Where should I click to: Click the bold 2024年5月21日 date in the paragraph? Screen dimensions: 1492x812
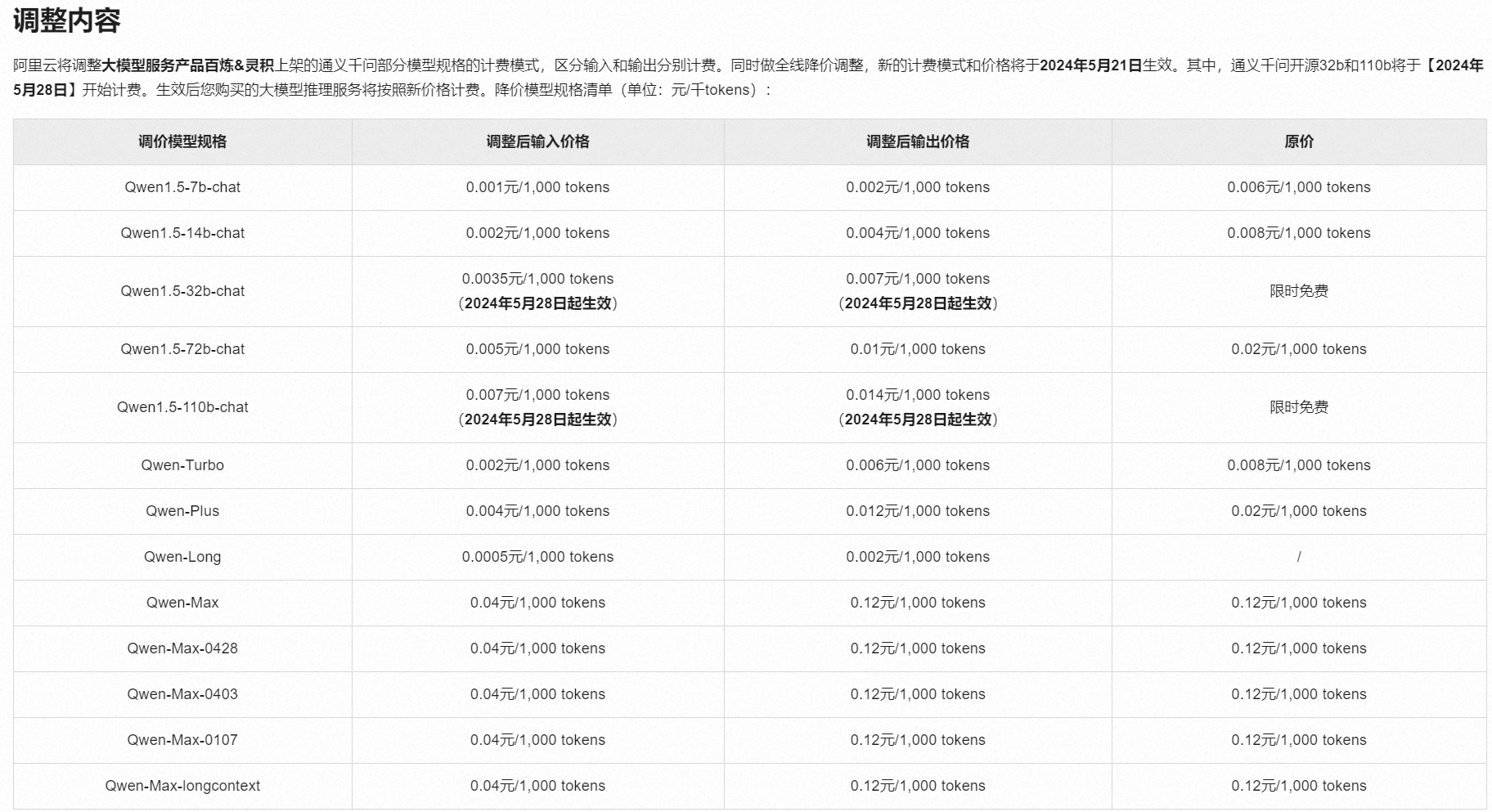tap(1090, 65)
